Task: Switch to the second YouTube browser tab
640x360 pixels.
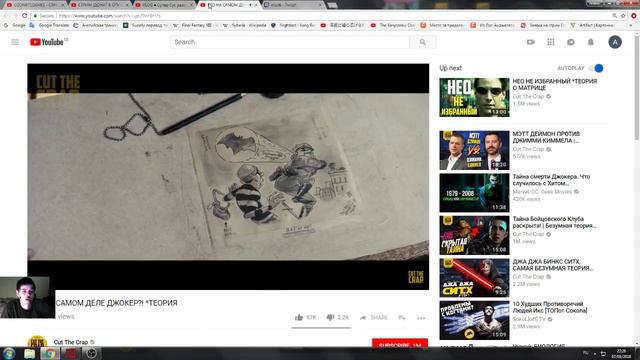Action: coord(100,5)
